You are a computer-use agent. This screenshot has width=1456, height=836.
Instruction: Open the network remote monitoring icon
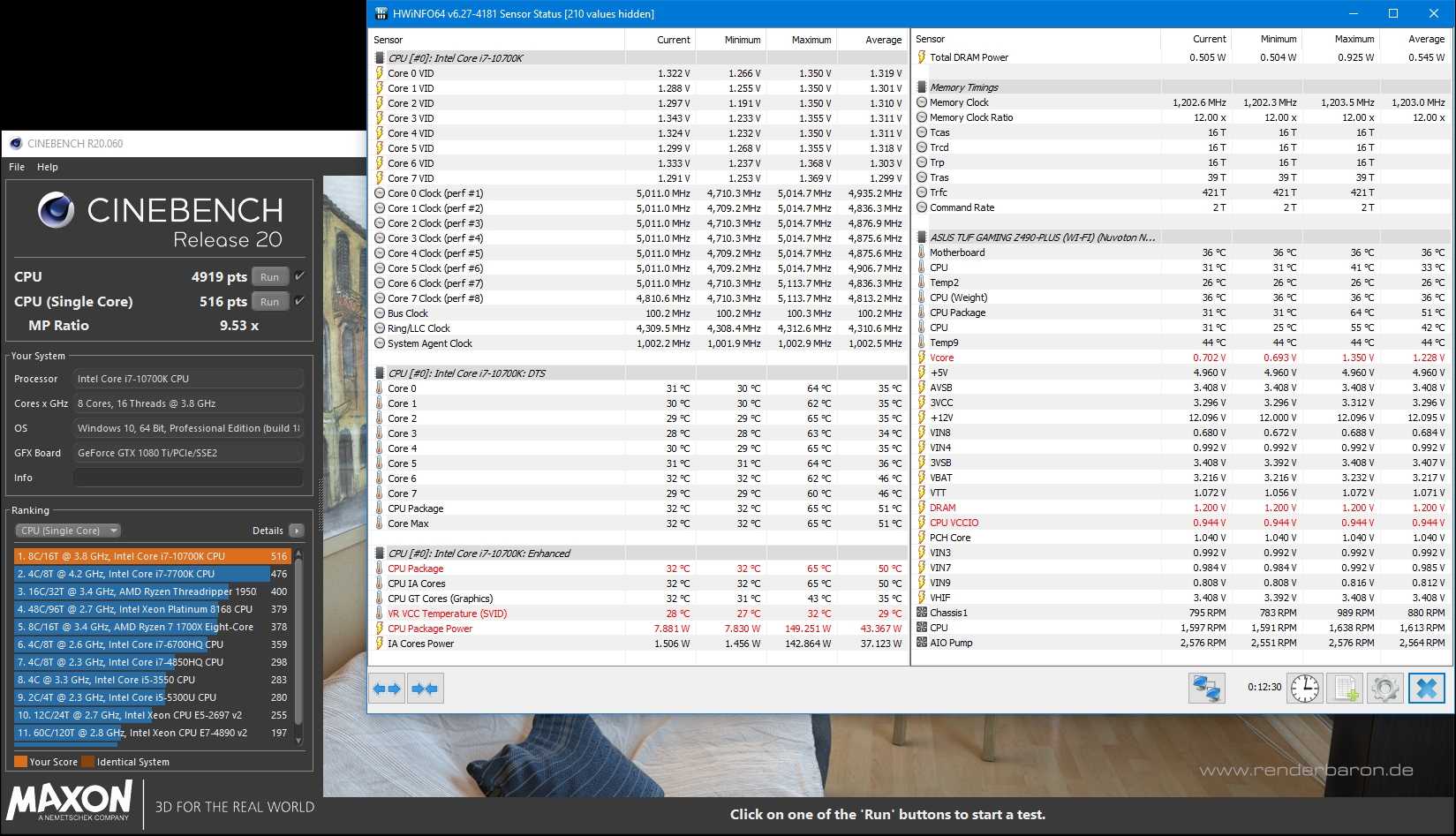pos(1207,688)
